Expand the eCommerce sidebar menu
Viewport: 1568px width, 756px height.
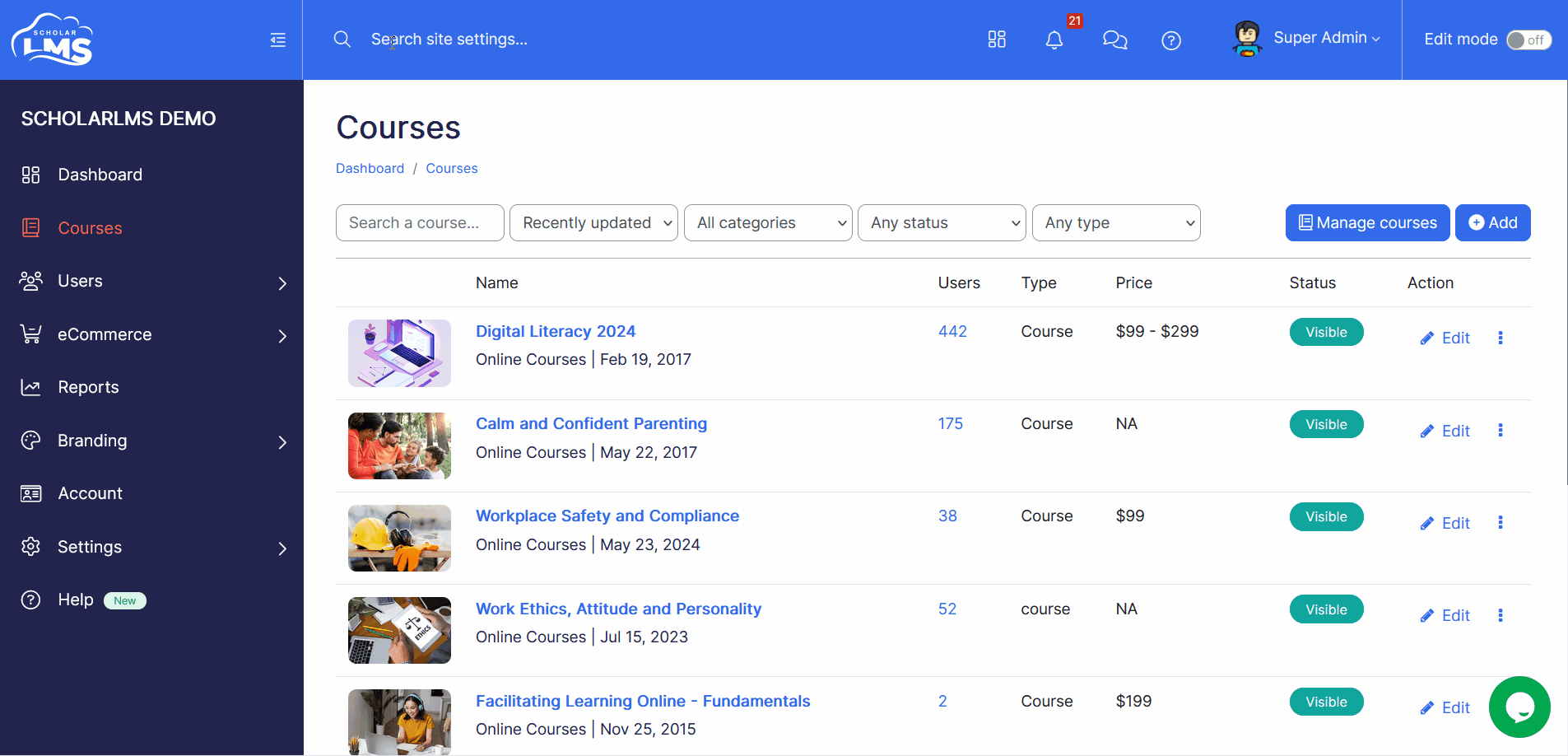pos(152,334)
